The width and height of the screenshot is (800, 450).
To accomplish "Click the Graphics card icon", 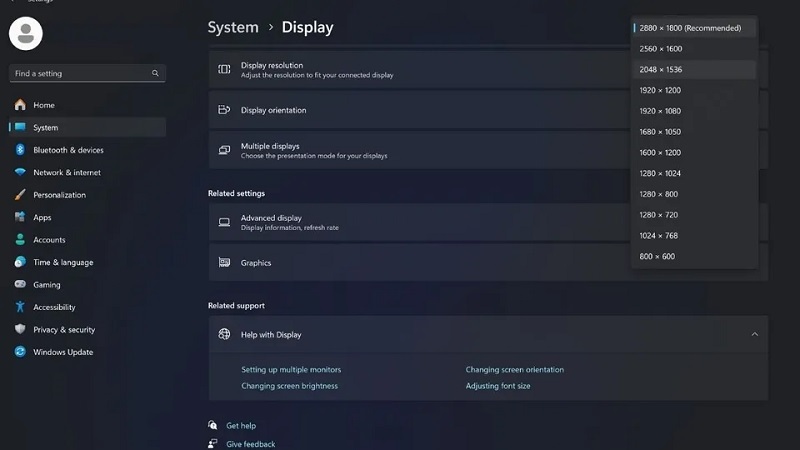I will [x=224, y=262].
